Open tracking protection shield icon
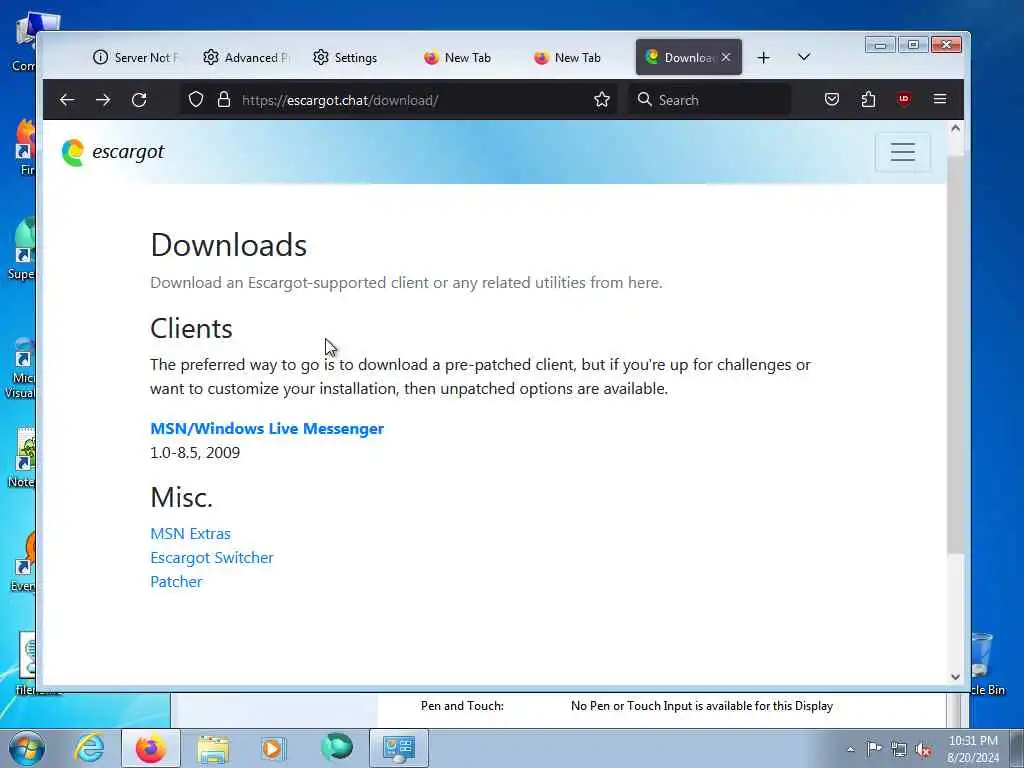Viewport: 1024px width, 768px height. (x=196, y=99)
